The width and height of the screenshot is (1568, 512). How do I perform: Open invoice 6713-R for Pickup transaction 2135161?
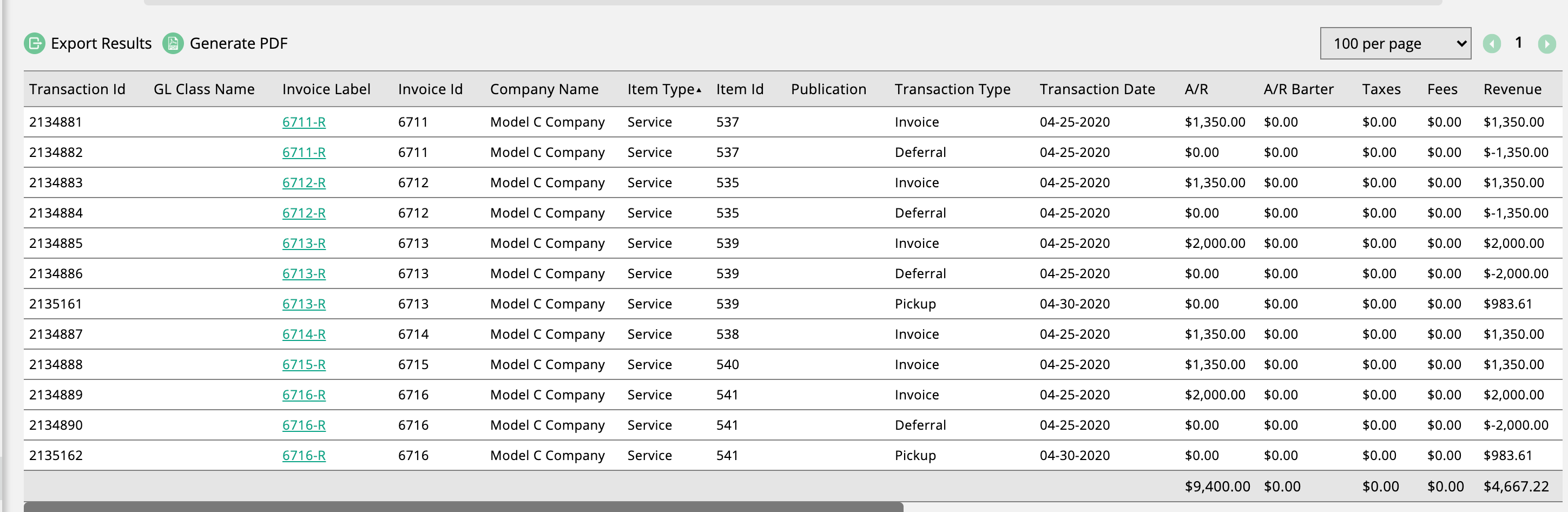(304, 304)
